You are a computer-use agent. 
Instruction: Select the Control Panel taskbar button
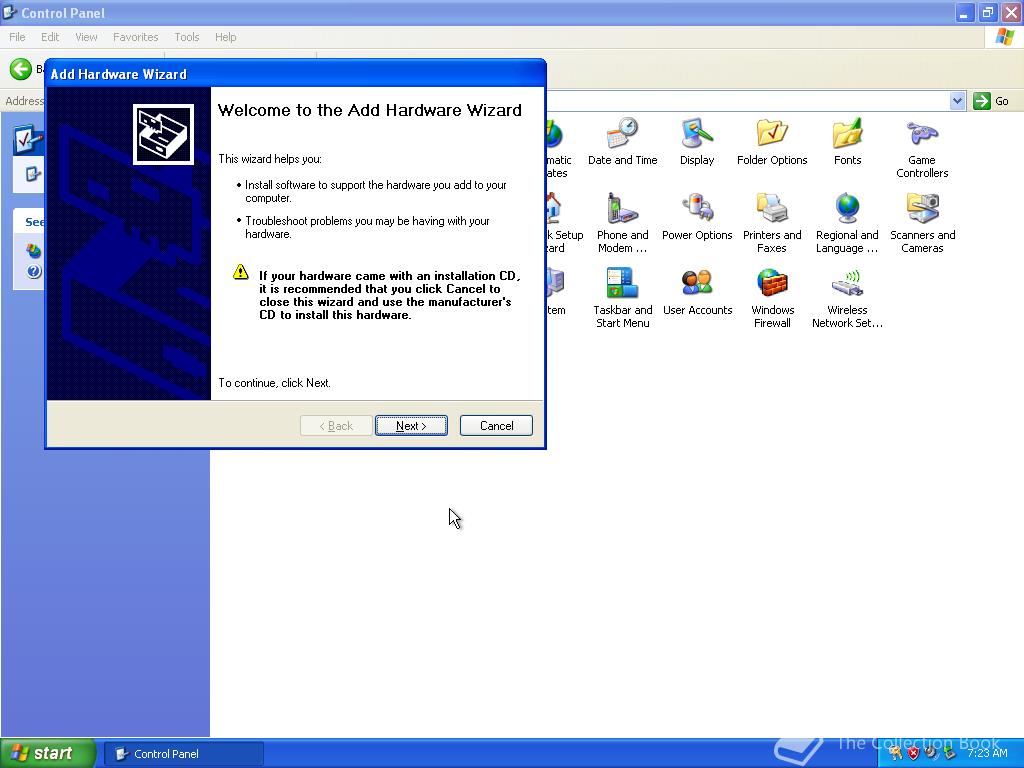point(184,754)
